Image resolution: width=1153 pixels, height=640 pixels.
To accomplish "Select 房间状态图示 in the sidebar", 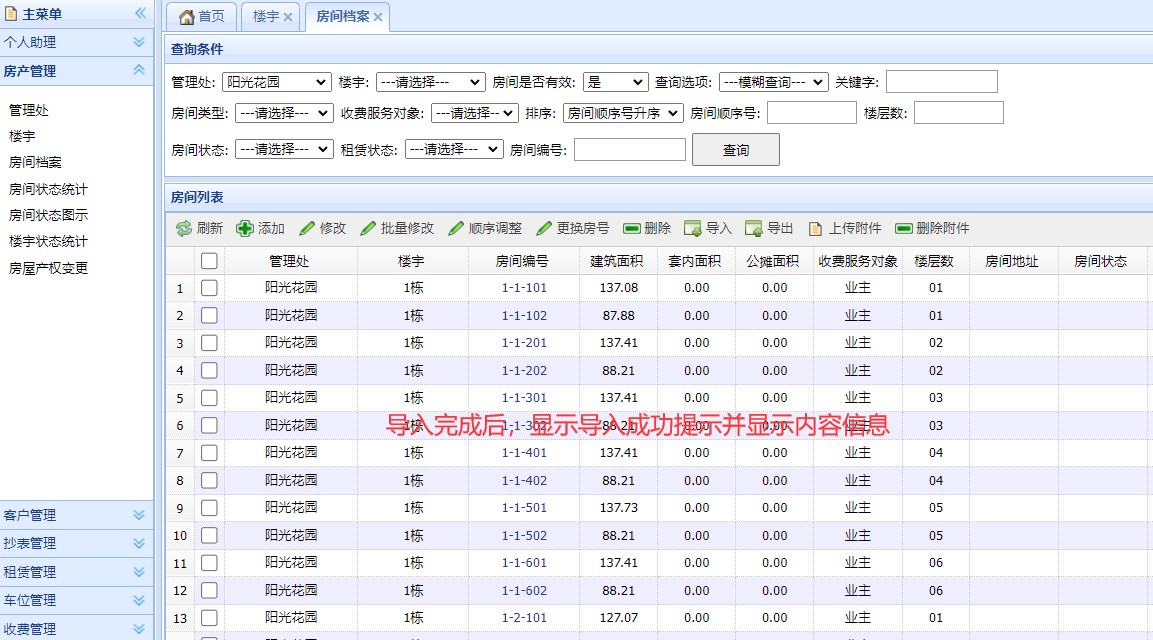I will coord(48,215).
